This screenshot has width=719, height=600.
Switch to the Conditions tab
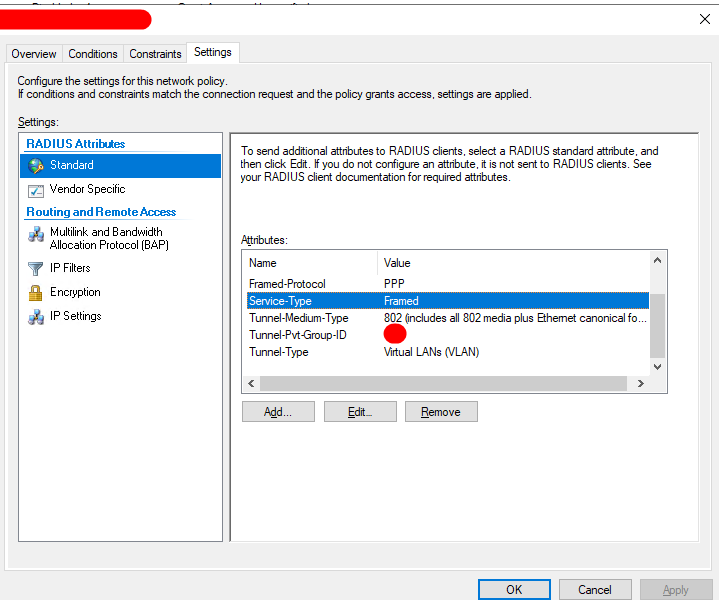93,54
